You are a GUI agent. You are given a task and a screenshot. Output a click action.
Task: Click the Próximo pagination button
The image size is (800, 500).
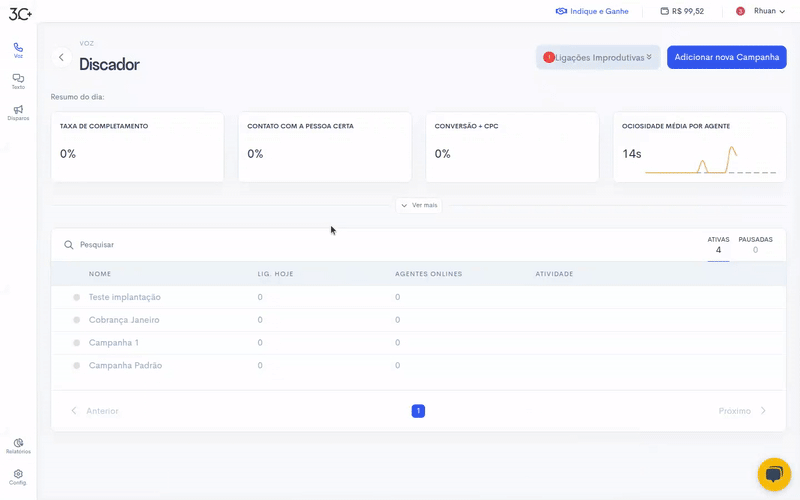(x=742, y=411)
